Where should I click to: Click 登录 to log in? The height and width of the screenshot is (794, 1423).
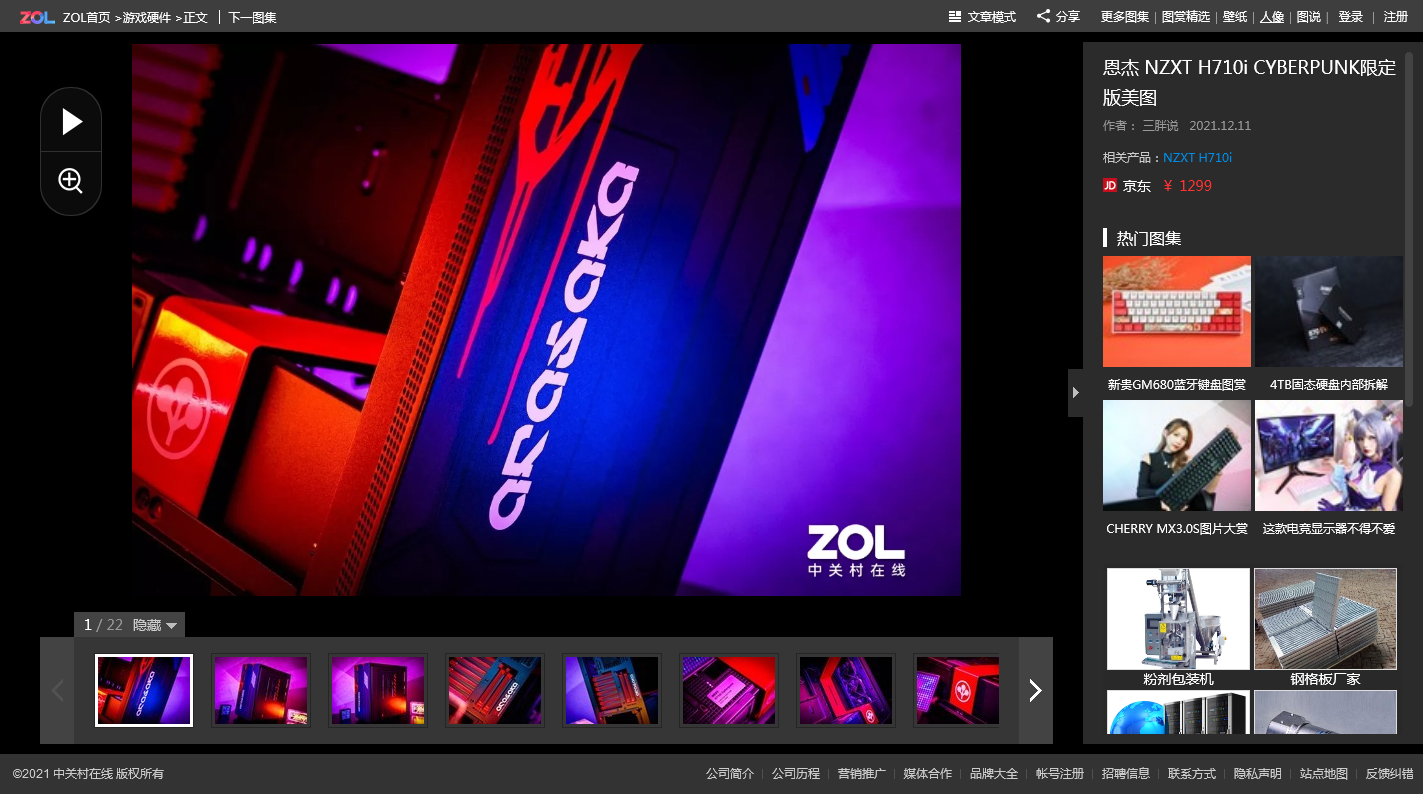coord(1351,17)
